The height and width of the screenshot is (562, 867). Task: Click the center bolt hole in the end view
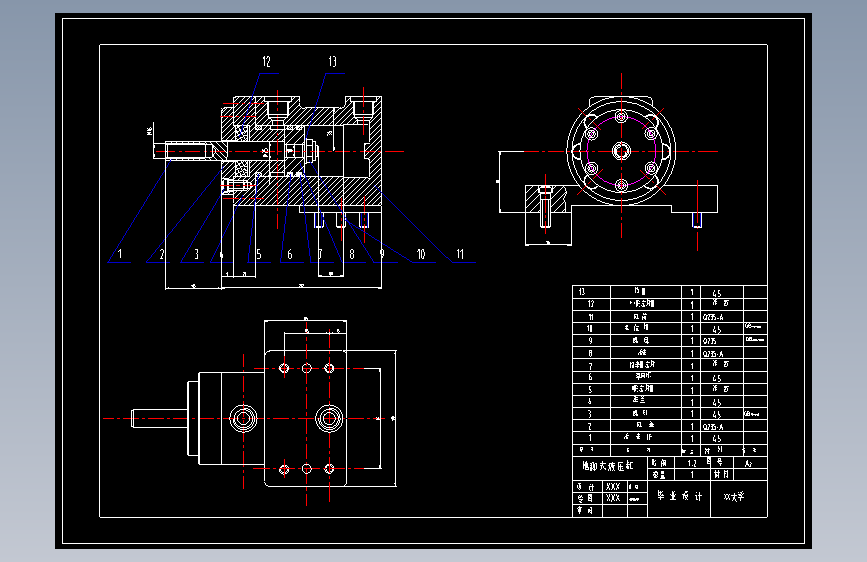pyautogui.click(x=621, y=151)
